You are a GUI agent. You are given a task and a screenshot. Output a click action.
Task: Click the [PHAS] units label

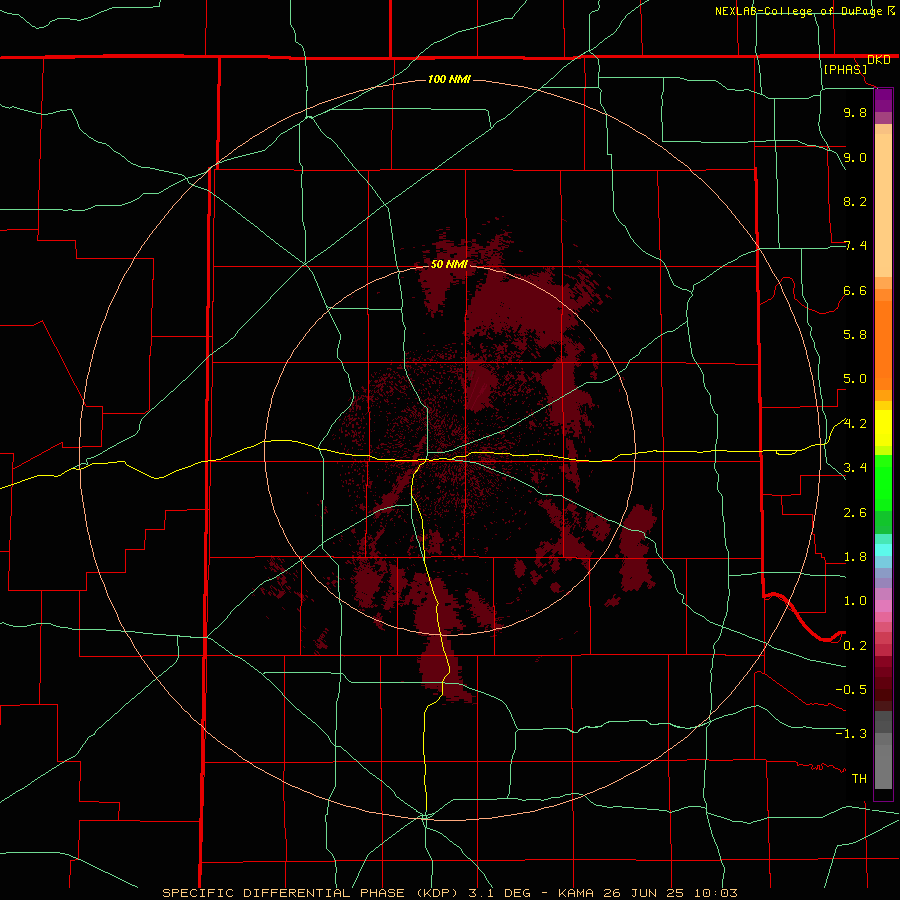(845, 70)
